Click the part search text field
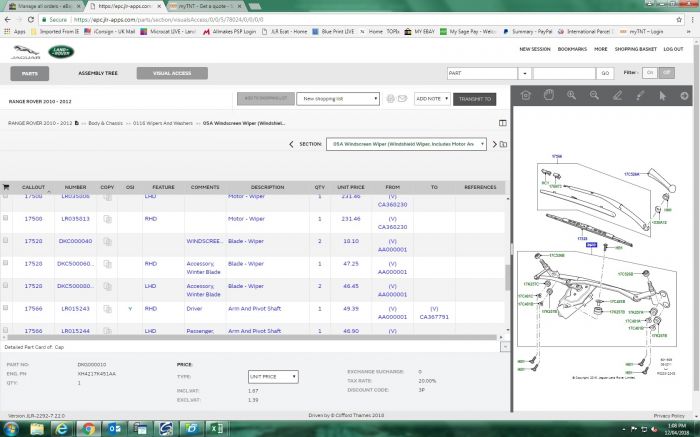Screen dimensions: 700x437 click(x=564, y=73)
